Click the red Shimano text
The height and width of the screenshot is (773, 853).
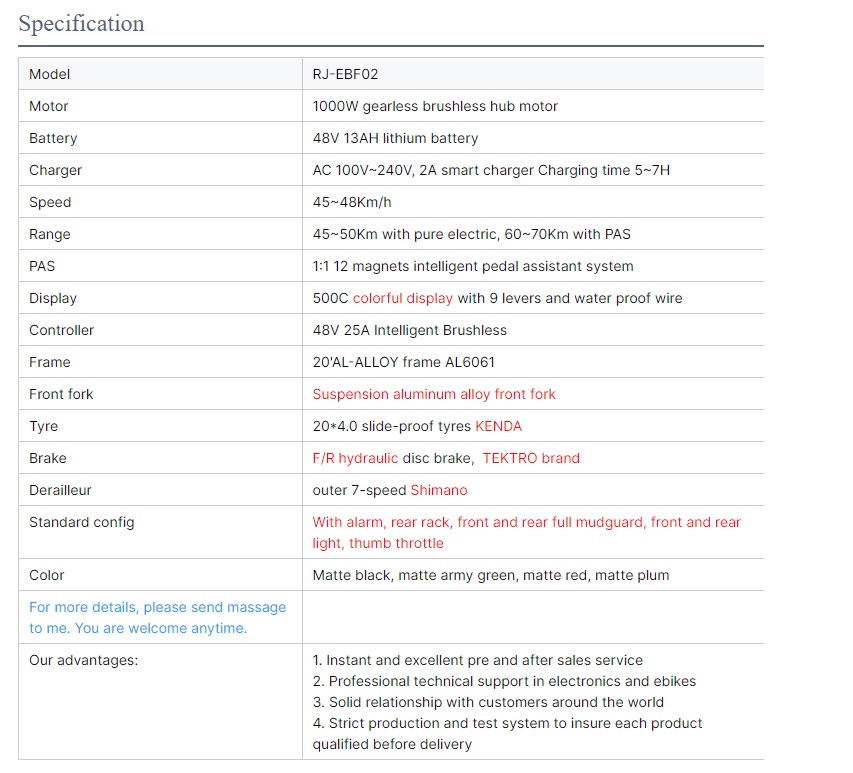(x=438, y=490)
